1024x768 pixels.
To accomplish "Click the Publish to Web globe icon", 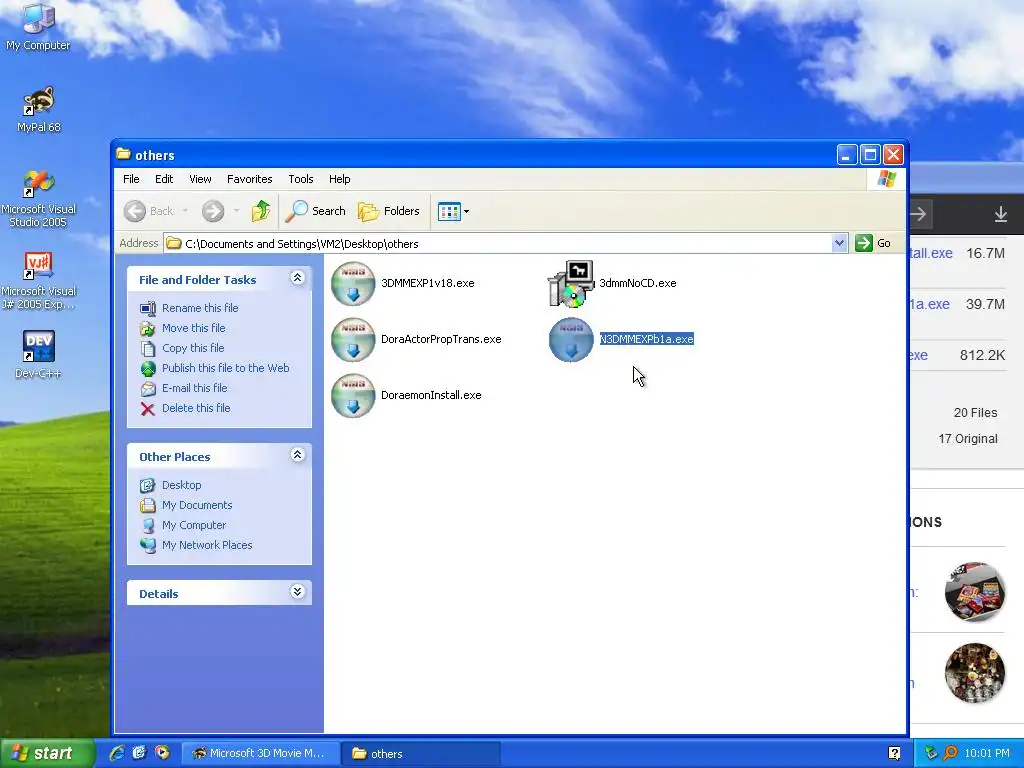I will 148,369.
